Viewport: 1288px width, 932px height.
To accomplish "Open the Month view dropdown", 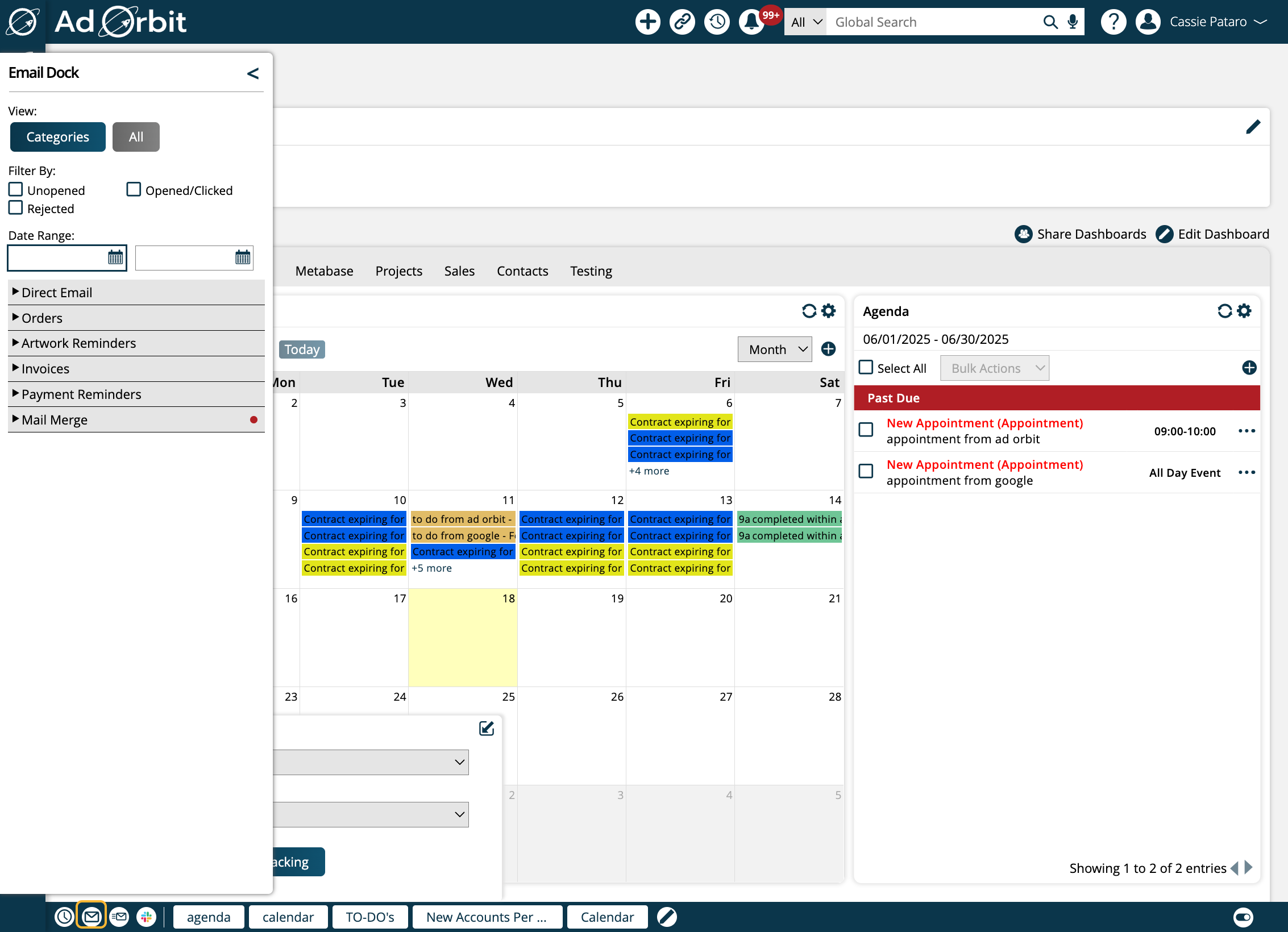I will coord(775,349).
